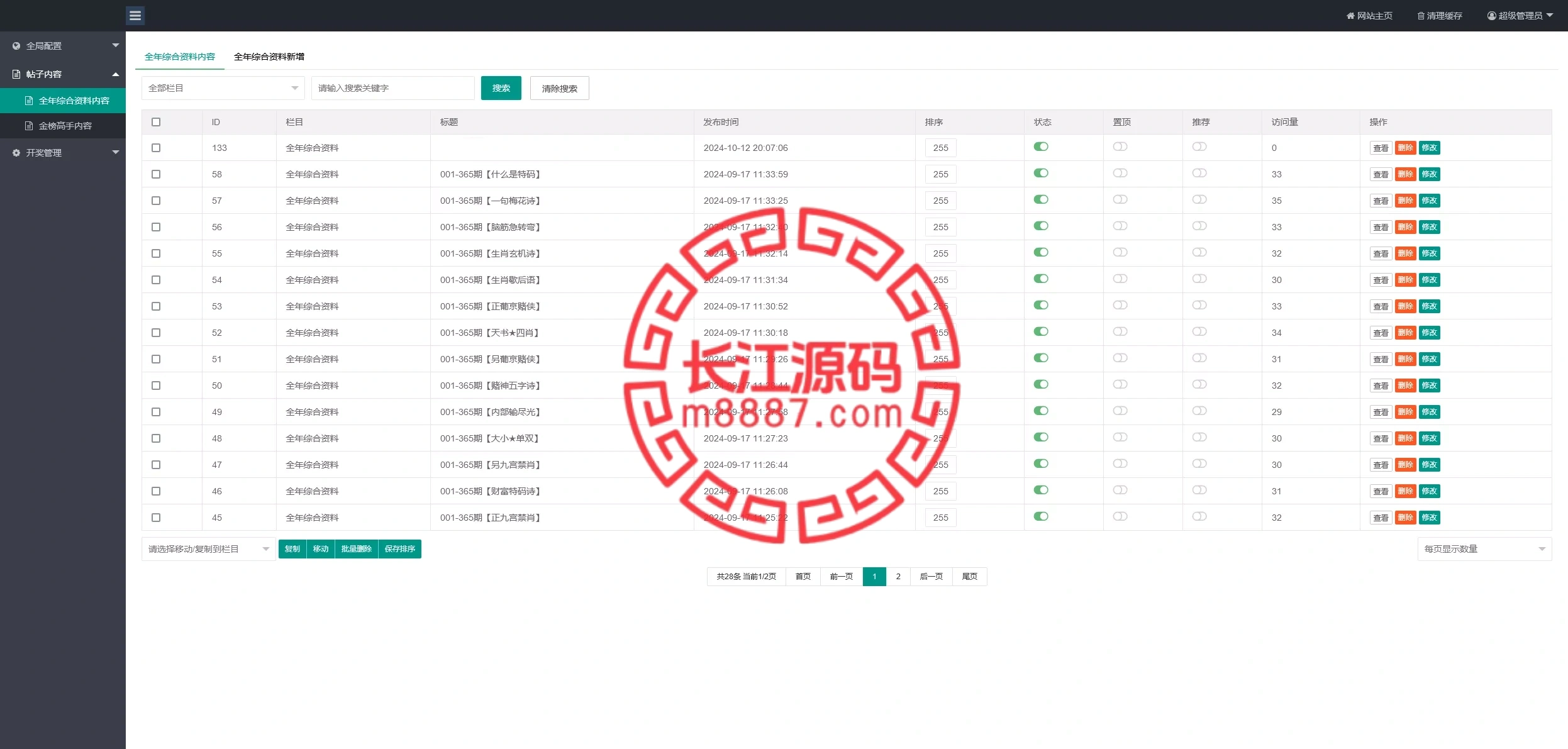Open the 全部栏目 category dropdown

click(x=223, y=88)
